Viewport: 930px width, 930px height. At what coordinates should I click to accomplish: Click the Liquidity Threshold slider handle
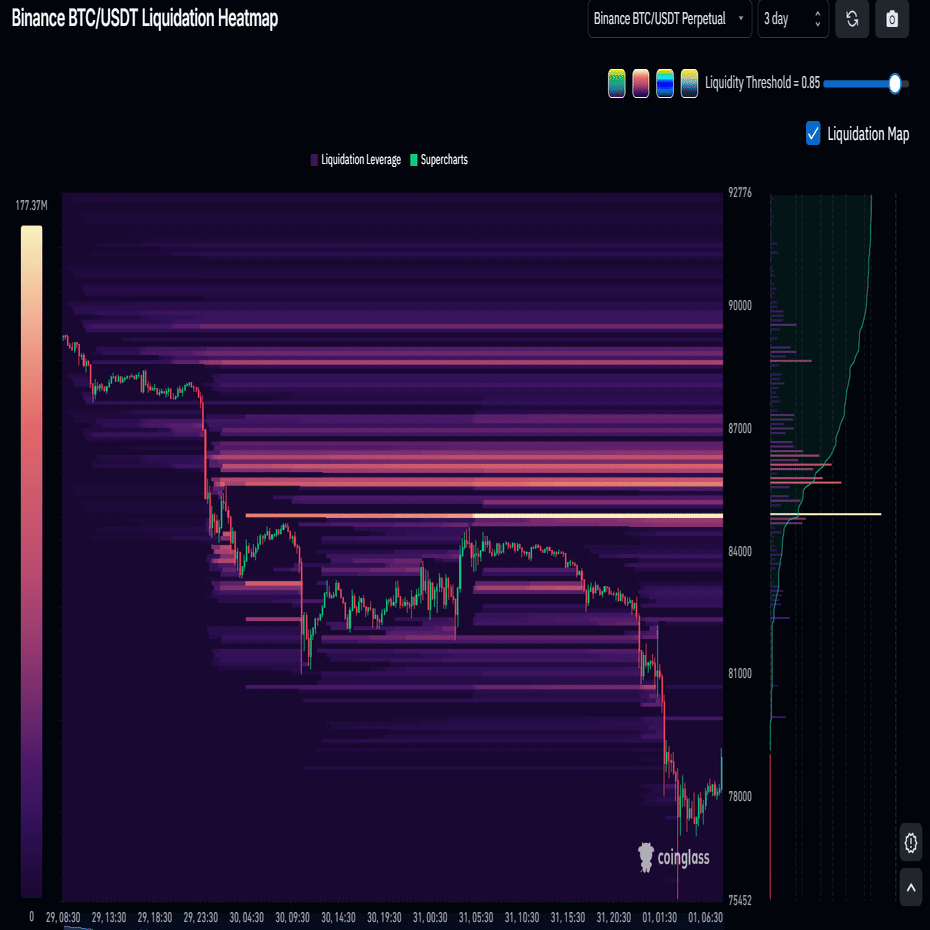coord(895,84)
